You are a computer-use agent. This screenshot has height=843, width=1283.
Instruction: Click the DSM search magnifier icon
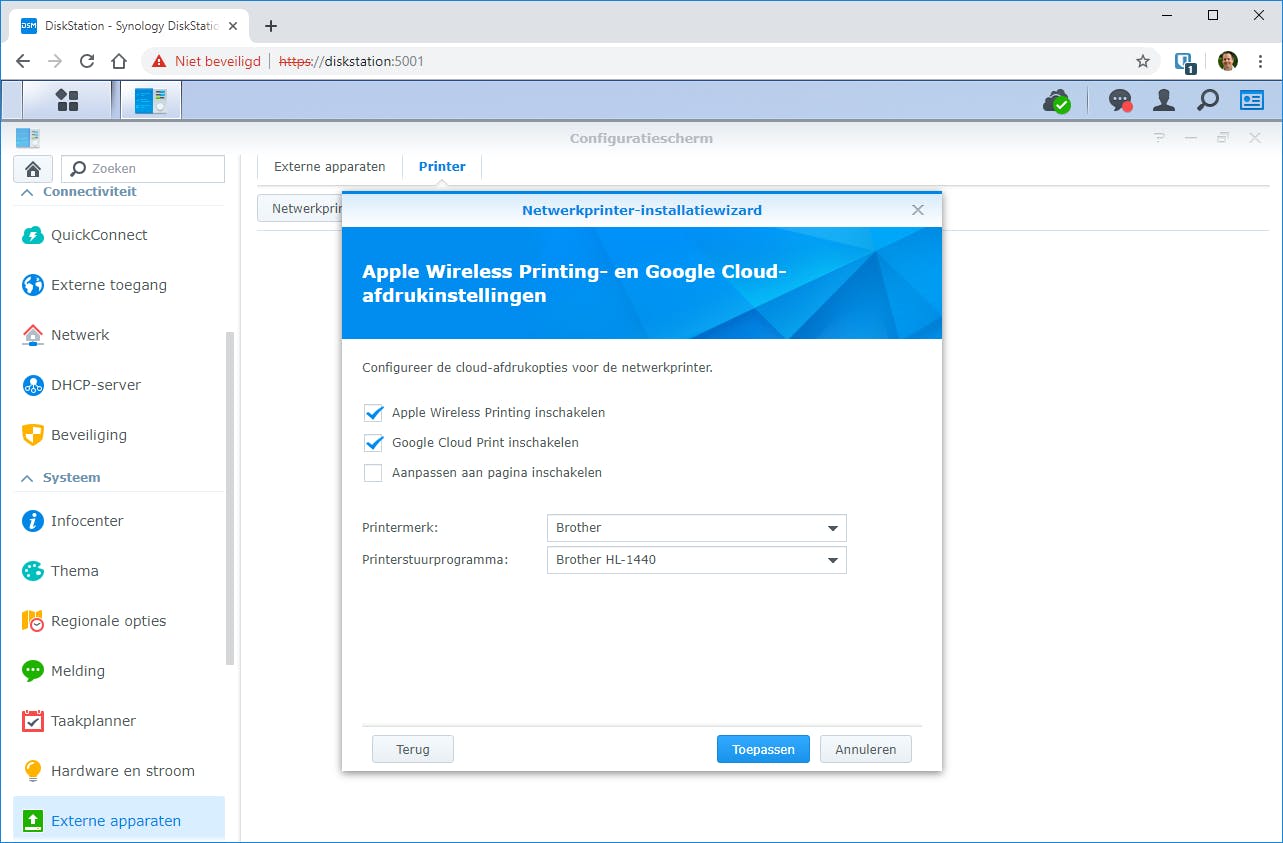click(x=1207, y=100)
